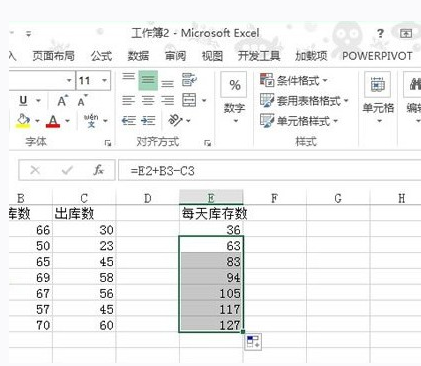Toggle underline formatting
421x366 pixels.
pyautogui.click(x=23, y=100)
